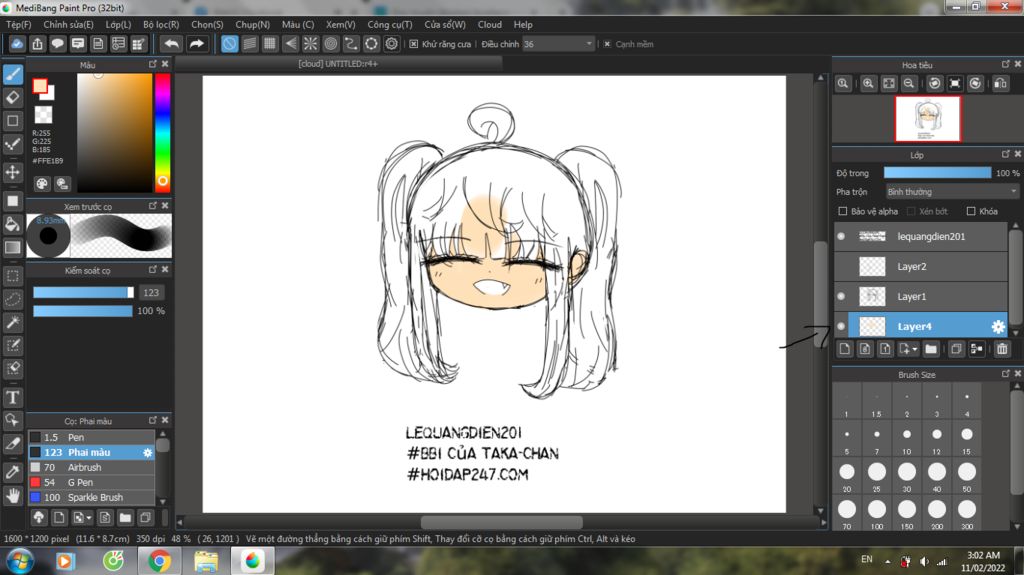Select the Brush tool in left toolbar

(13, 74)
